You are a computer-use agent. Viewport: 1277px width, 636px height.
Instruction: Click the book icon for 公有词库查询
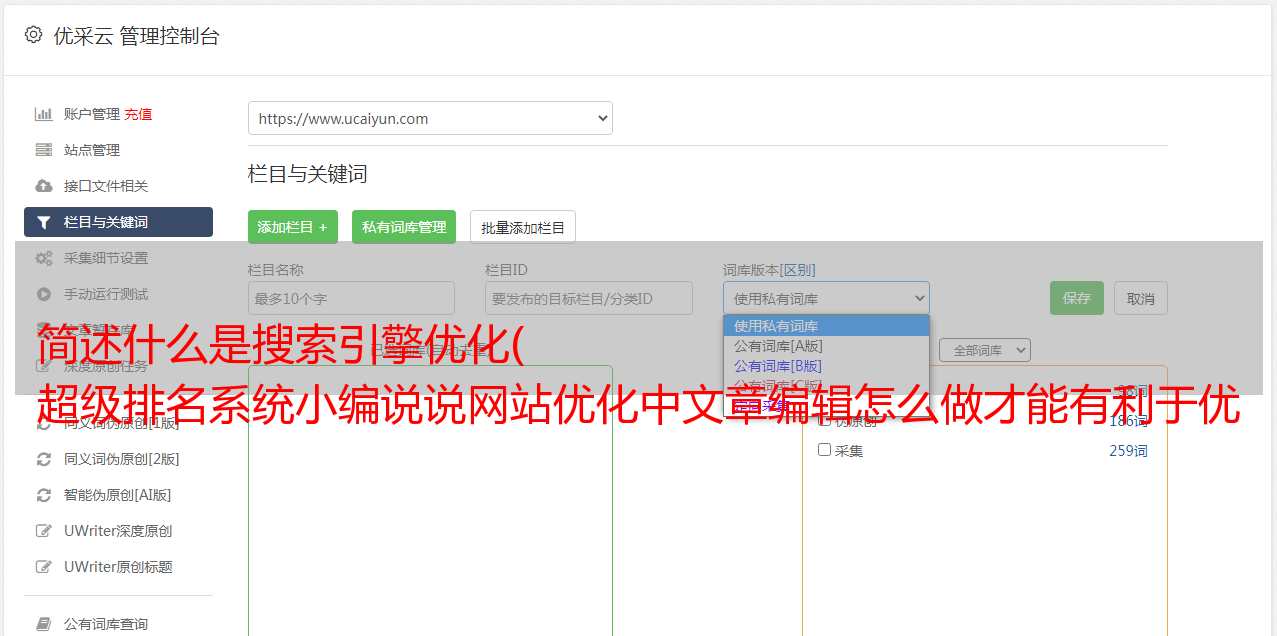[43, 624]
